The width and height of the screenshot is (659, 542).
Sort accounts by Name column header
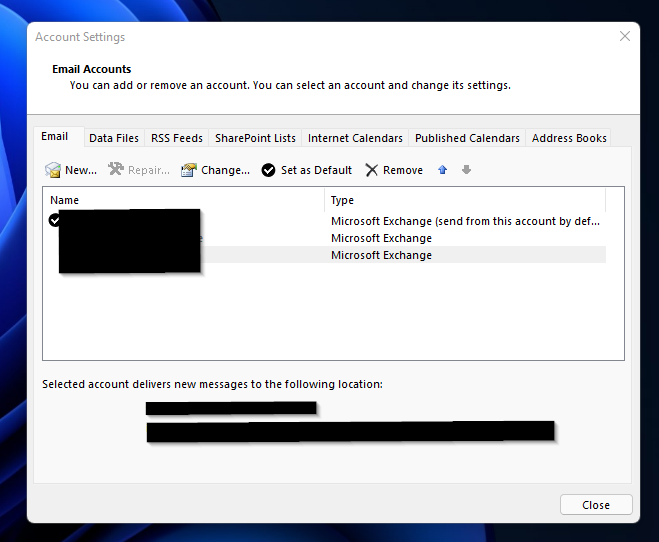(185, 200)
